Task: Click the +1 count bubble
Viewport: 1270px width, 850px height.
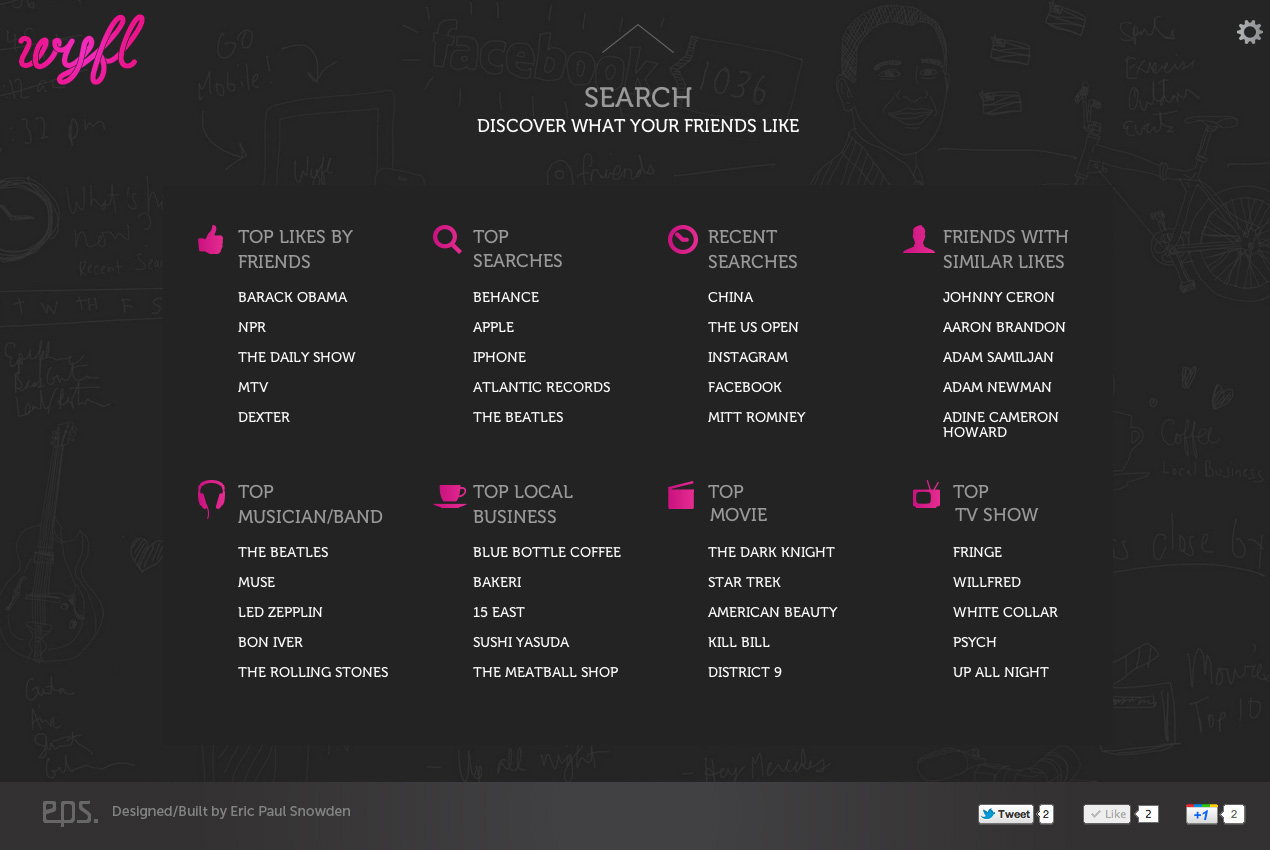Action: (x=1233, y=814)
